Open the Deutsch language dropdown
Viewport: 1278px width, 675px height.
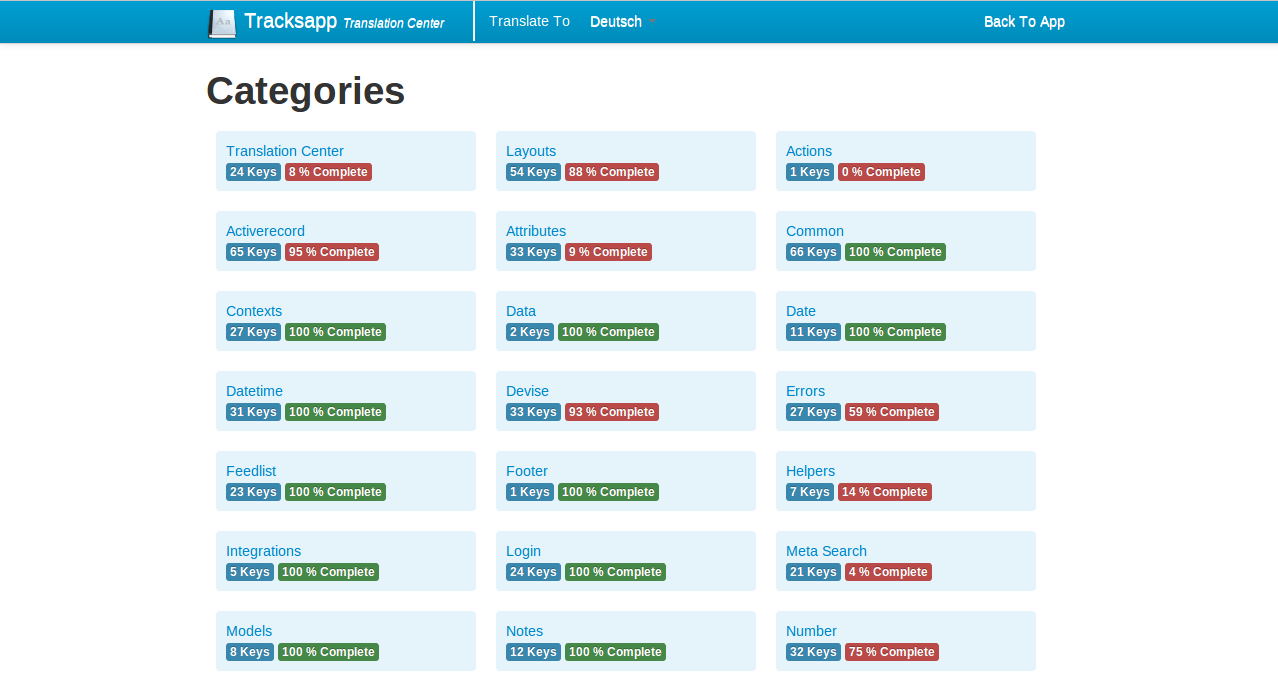(622, 22)
